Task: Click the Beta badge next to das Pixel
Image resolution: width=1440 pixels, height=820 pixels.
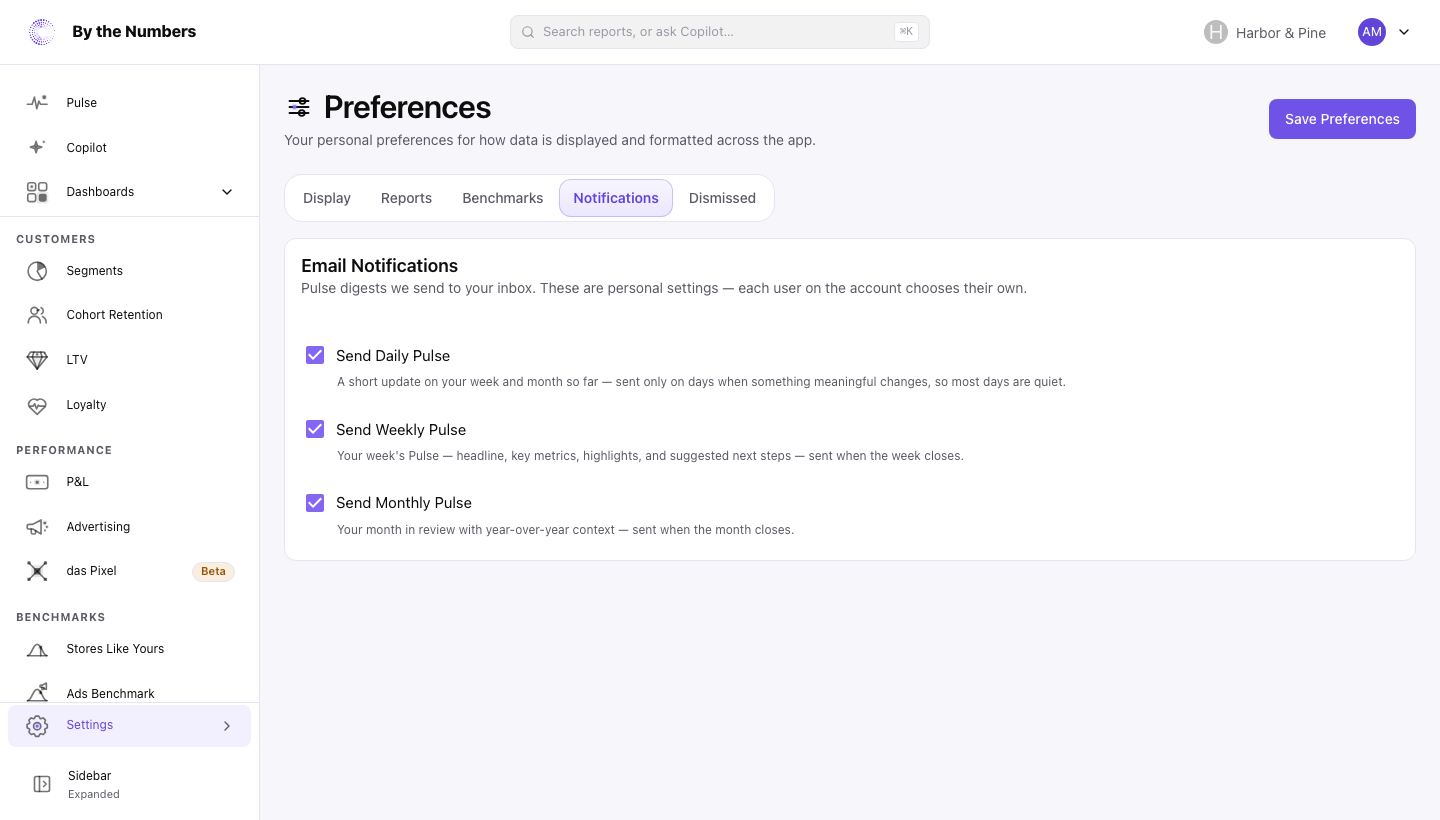Action: tap(213, 571)
